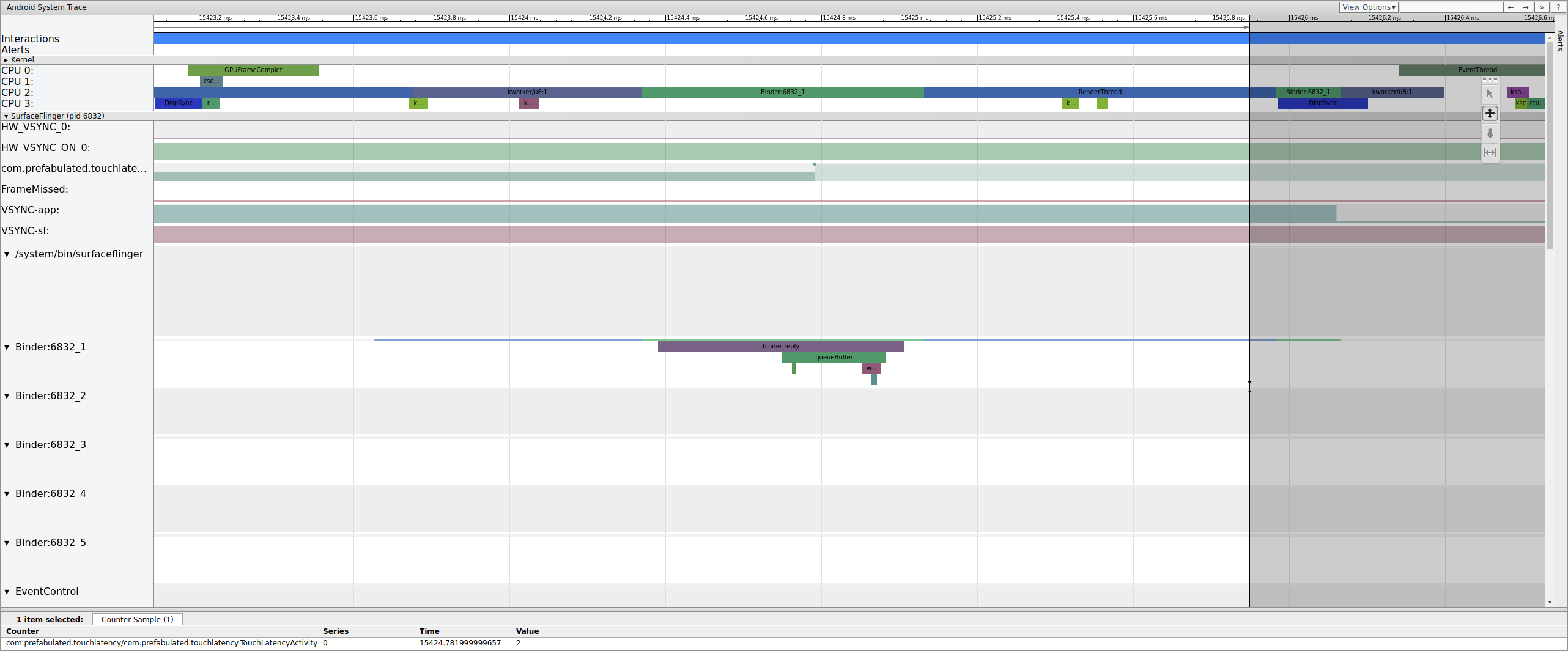Select the queueBuffer slice
Screen dimensions: 1568x651
(834, 357)
